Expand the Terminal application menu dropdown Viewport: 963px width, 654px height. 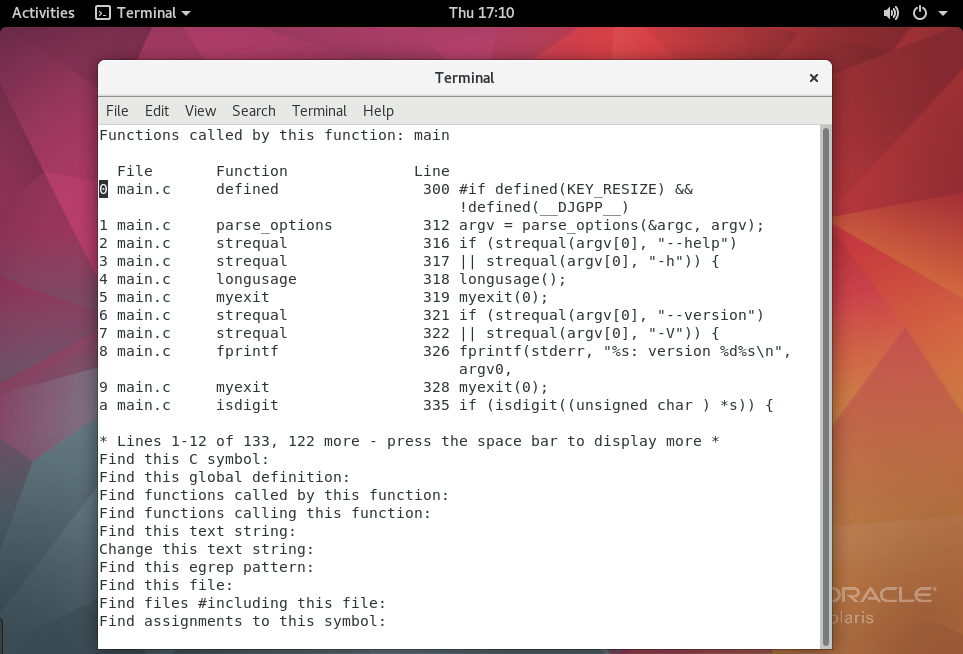coord(186,14)
